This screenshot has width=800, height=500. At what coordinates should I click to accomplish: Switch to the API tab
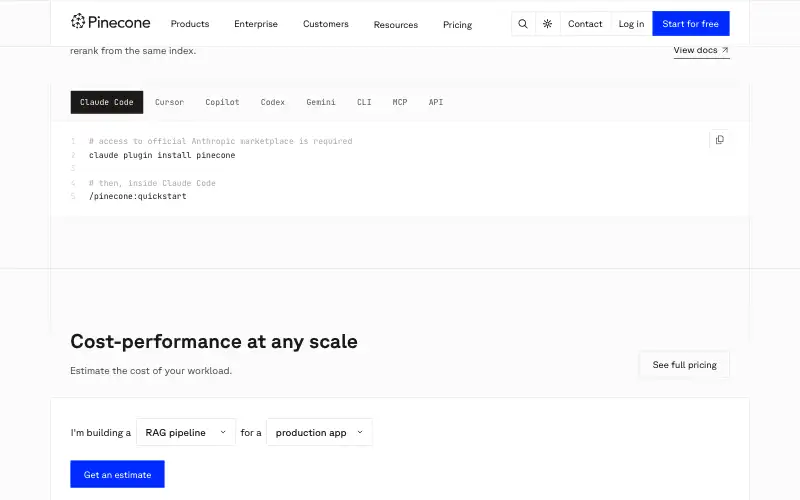click(x=435, y=102)
